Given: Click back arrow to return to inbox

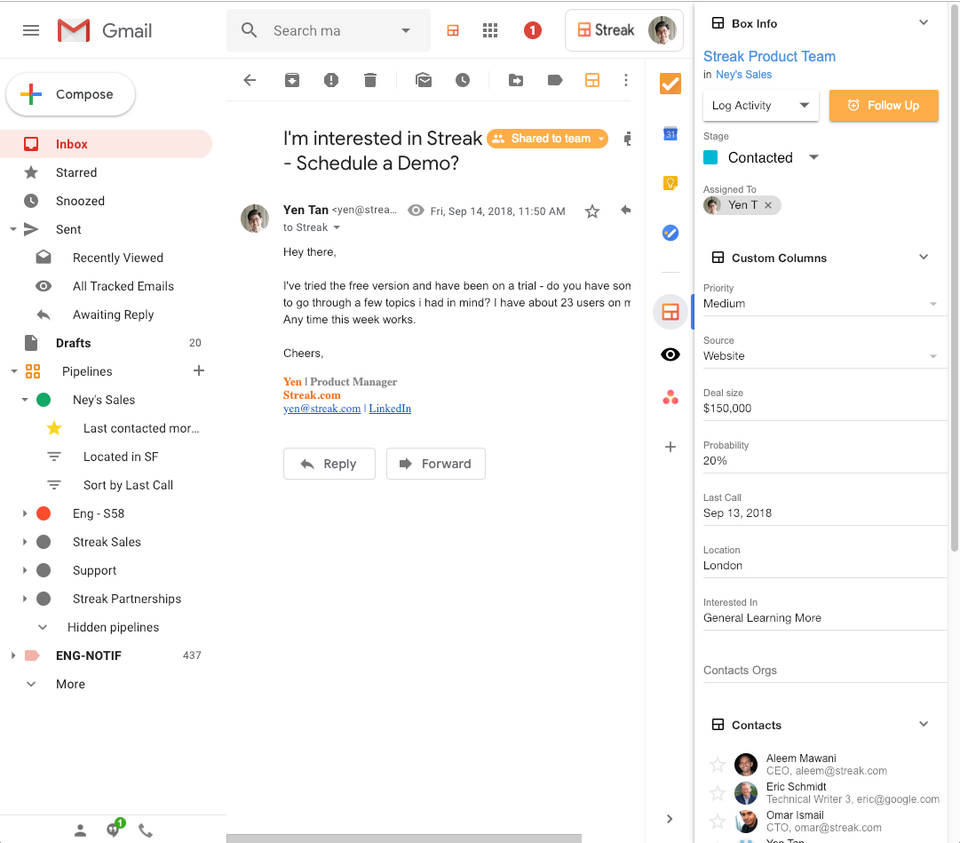Looking at the screenshot, I should click(x=250, y=80).
